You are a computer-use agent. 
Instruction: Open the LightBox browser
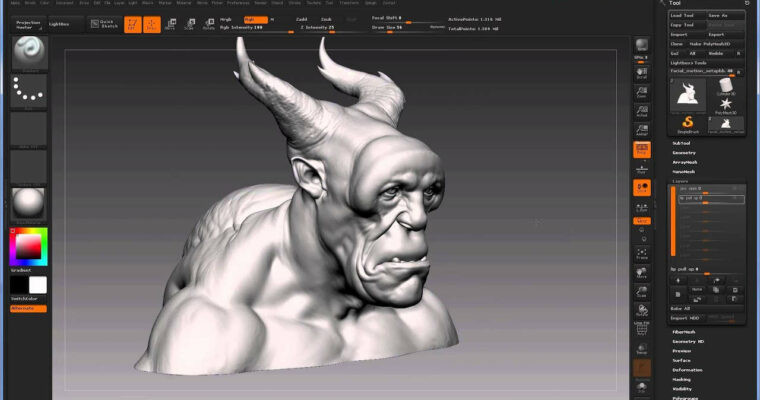65,24
